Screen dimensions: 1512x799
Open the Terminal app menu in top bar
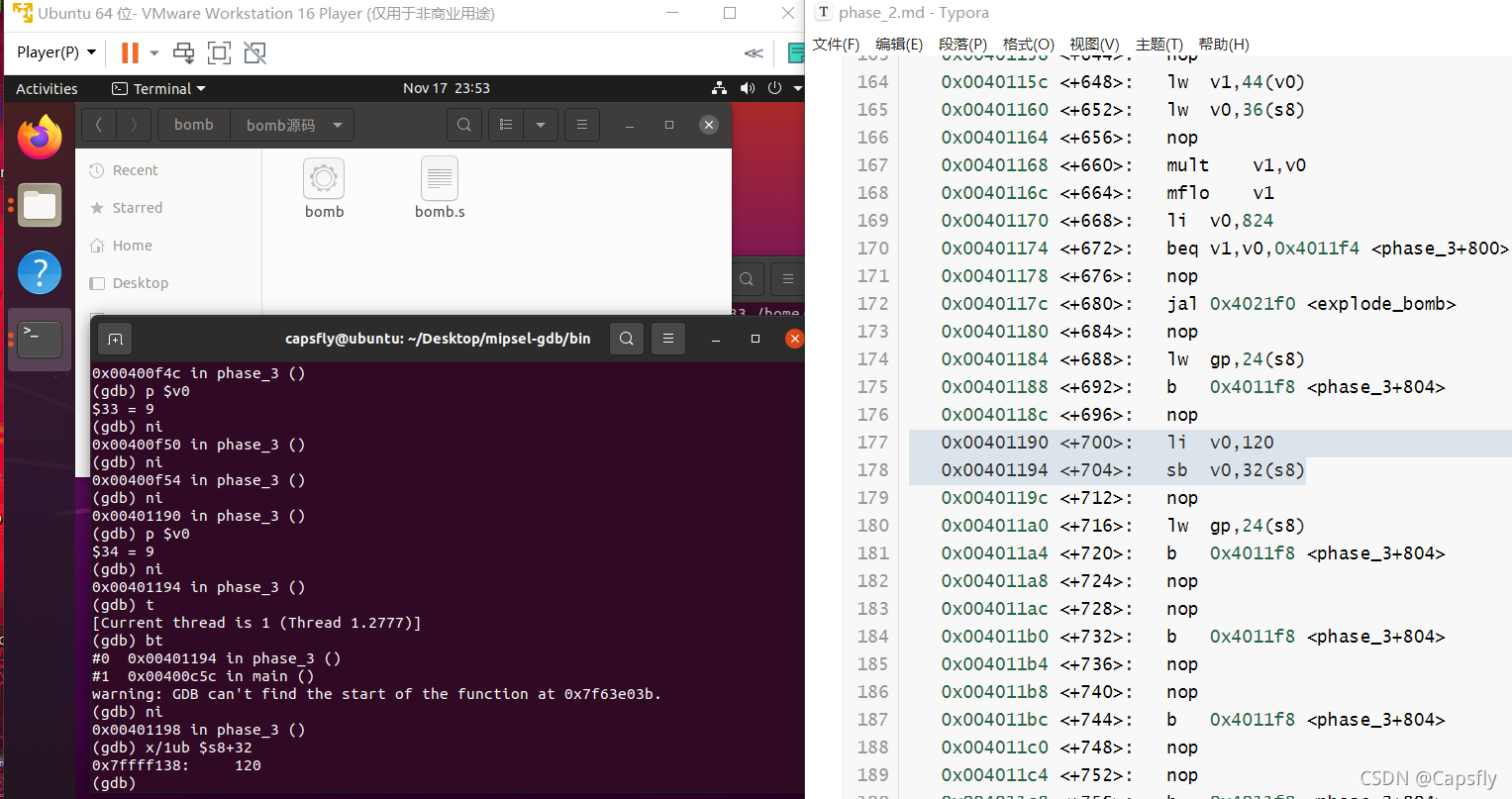(158, 88)
